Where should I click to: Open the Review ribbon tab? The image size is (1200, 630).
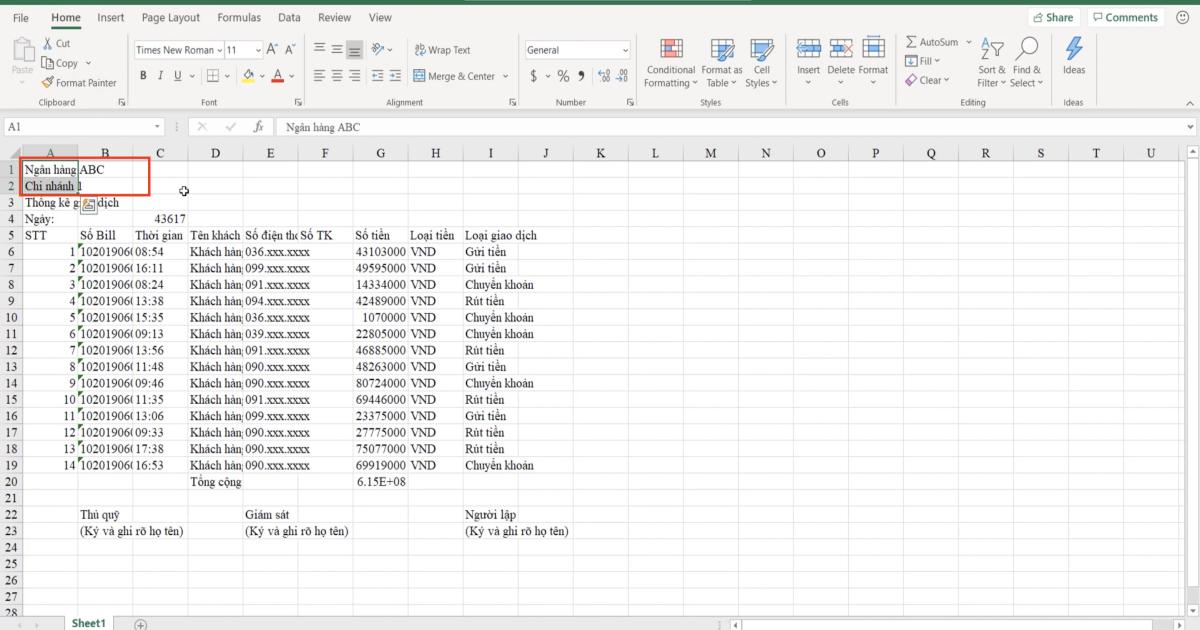point(334,17)
